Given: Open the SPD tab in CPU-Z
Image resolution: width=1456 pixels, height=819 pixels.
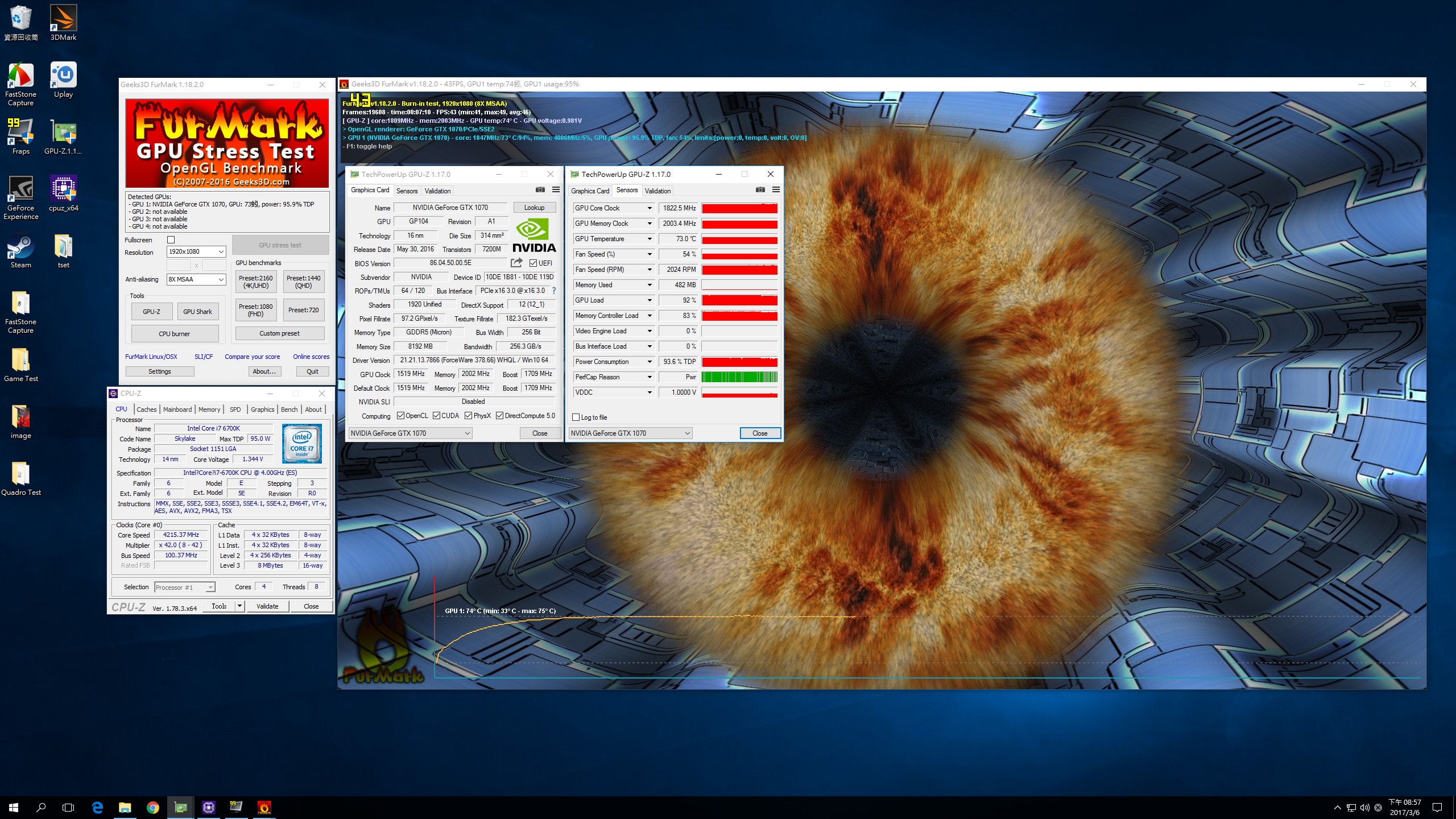Looking at the screenshot, I should (235, 409).
